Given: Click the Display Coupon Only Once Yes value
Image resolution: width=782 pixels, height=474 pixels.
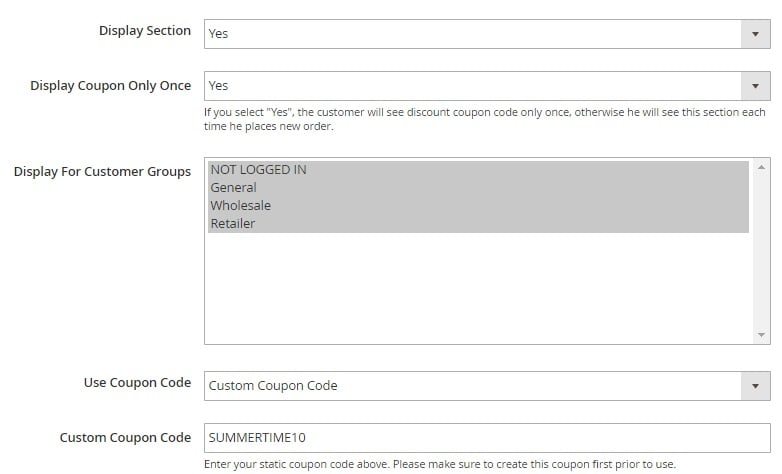Looking at the screenshot, I should [x=218, y=86].
